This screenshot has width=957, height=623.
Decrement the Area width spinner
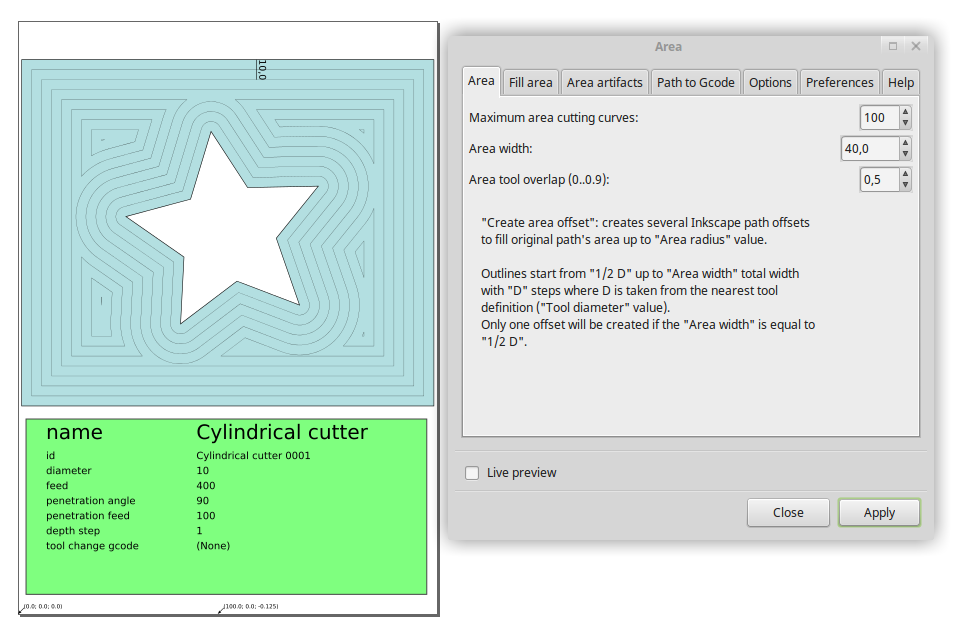[x=905, y=154]
